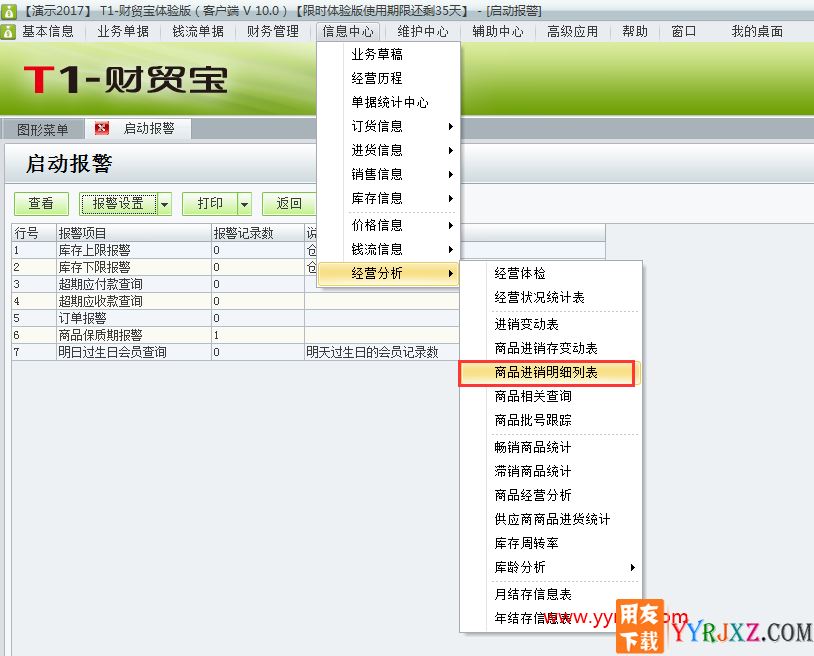The height and width of the screenshot is (656, 814).
Task: Click the 报警记录数 column header
Action: click(258, 233)
